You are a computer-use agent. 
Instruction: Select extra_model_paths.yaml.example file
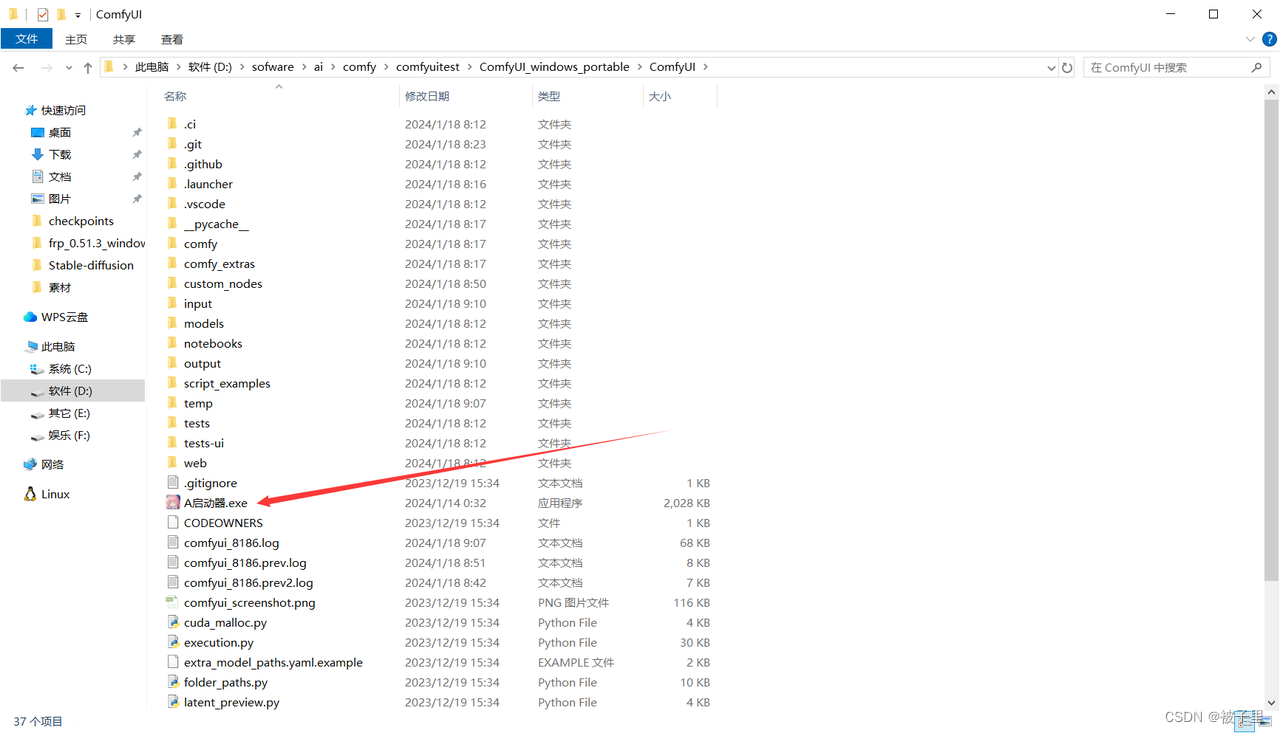click(273, 663)
